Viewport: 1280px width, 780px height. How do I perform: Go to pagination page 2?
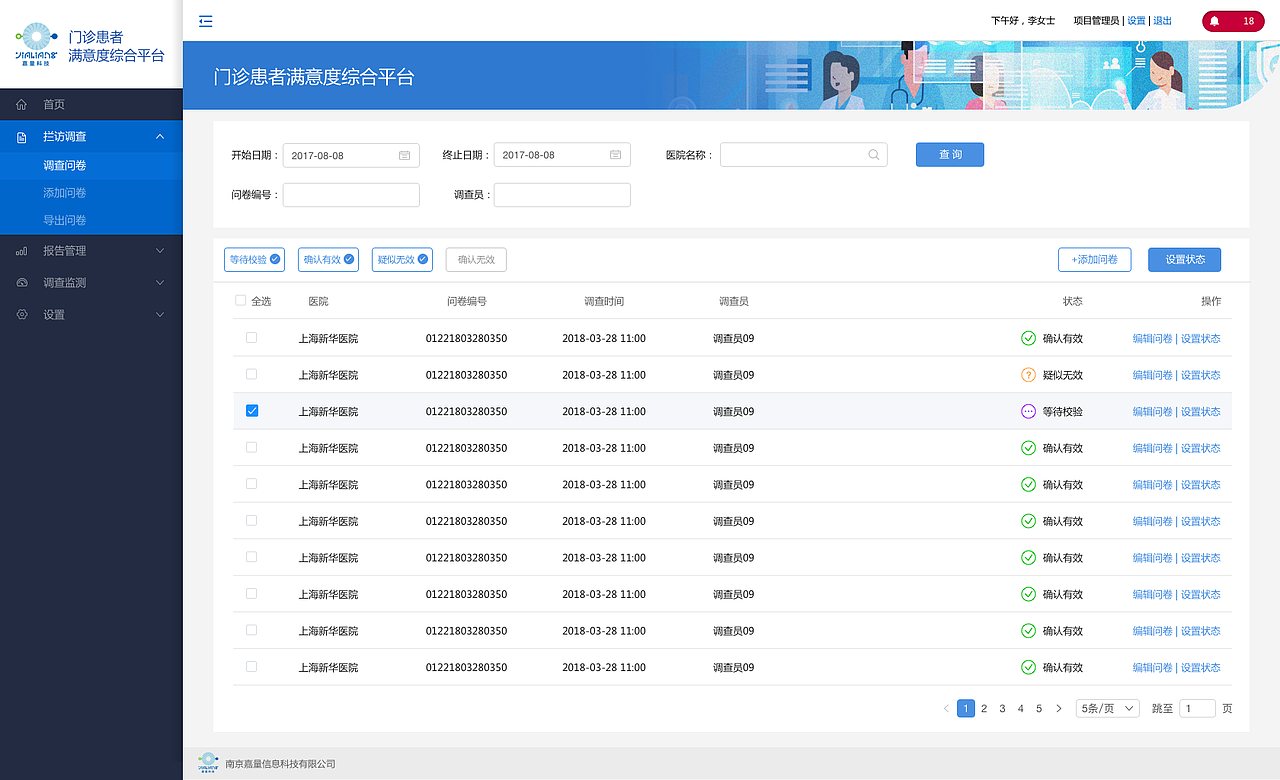click(984, 709)
